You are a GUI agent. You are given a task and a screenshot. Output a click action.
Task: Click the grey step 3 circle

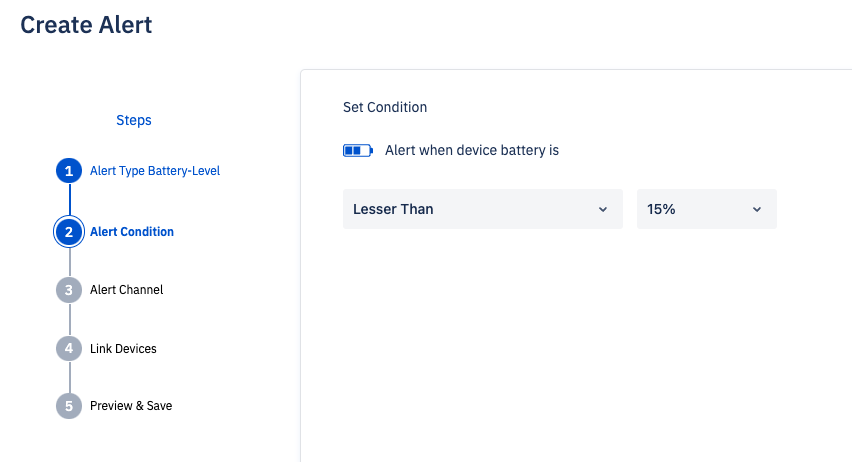[69, 290]
